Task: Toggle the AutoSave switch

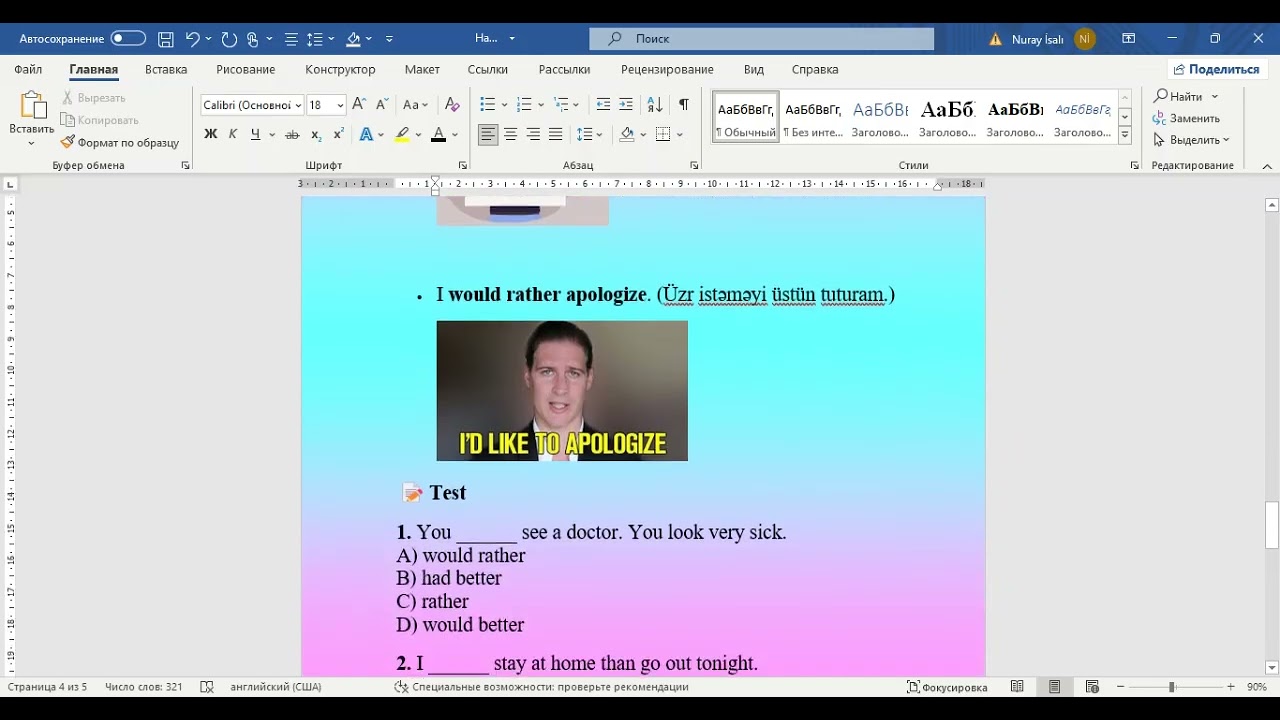Action: click(x=128, y=39)
